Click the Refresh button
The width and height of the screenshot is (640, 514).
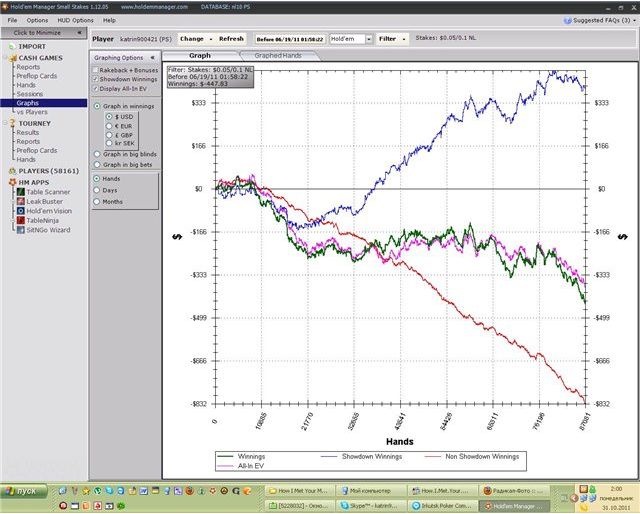click(x=231, y=39)
